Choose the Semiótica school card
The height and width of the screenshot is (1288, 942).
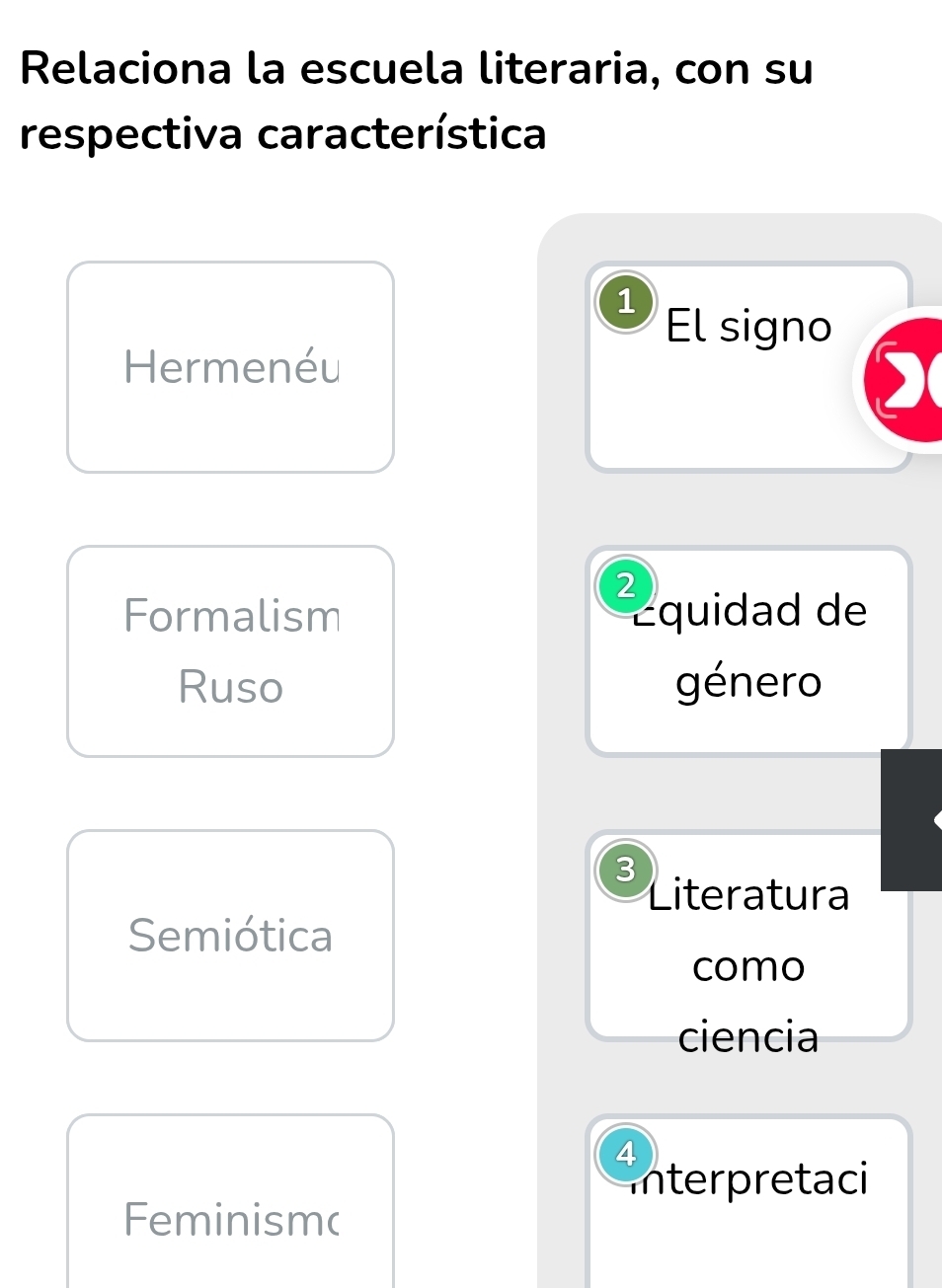coord(230,936)
